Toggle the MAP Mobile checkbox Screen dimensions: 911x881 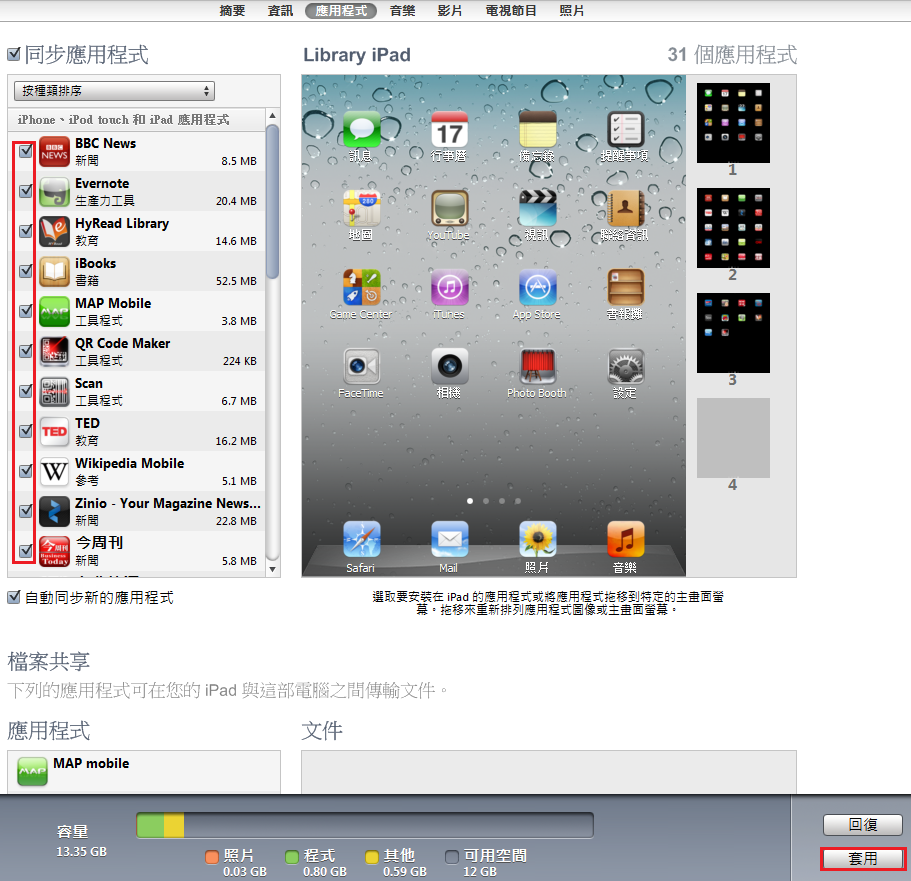pyautogui.click(x=26, y=311)
